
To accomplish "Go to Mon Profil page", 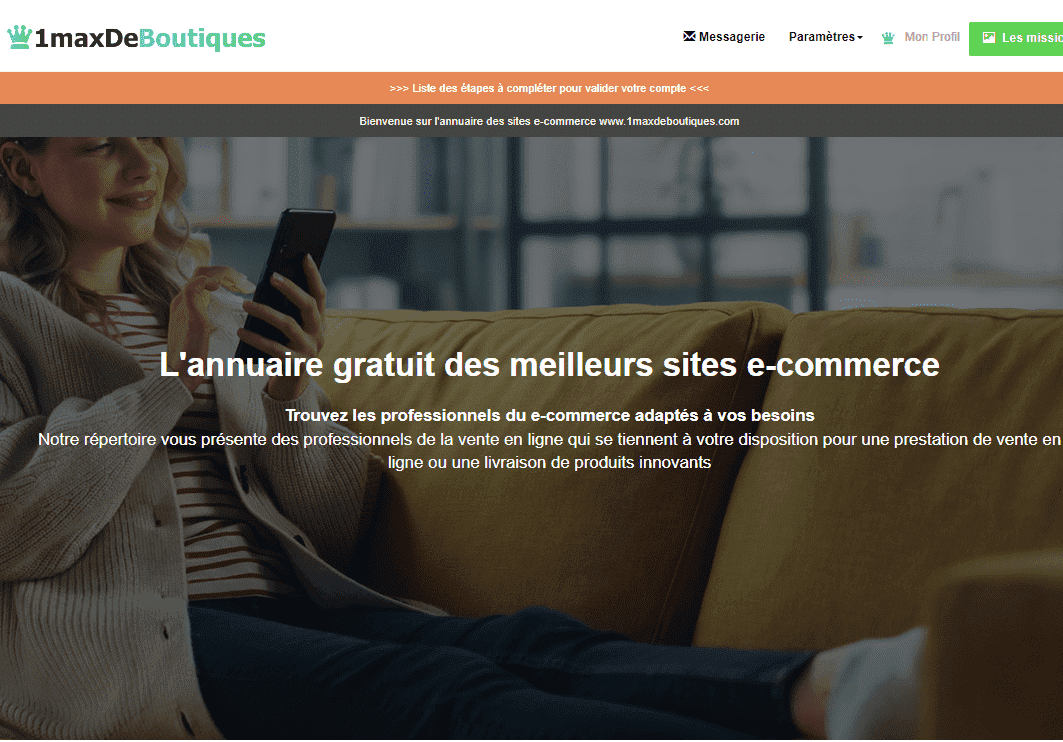I will (932, 37).
